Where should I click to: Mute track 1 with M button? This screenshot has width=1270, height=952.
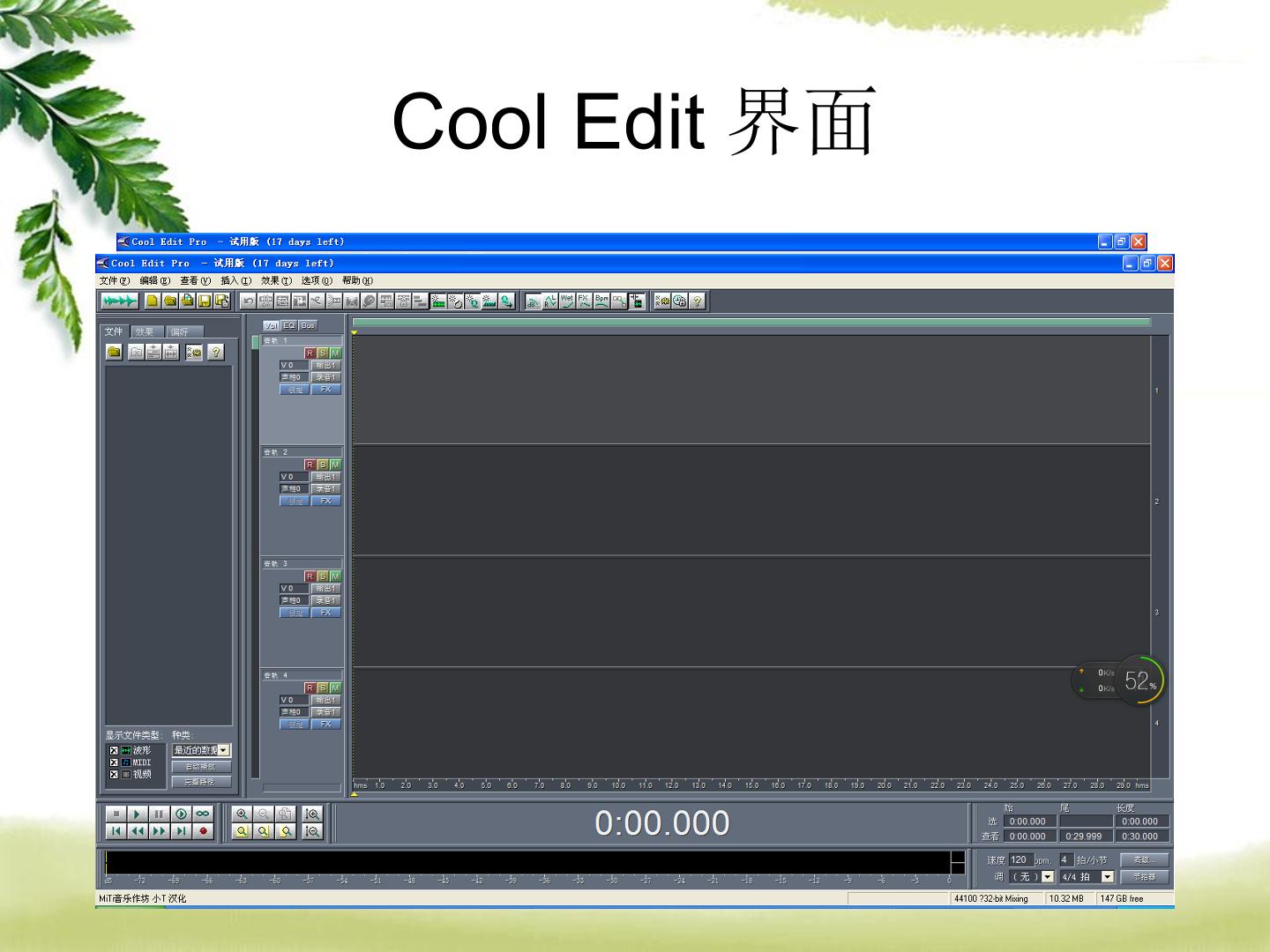coord(335,353)
